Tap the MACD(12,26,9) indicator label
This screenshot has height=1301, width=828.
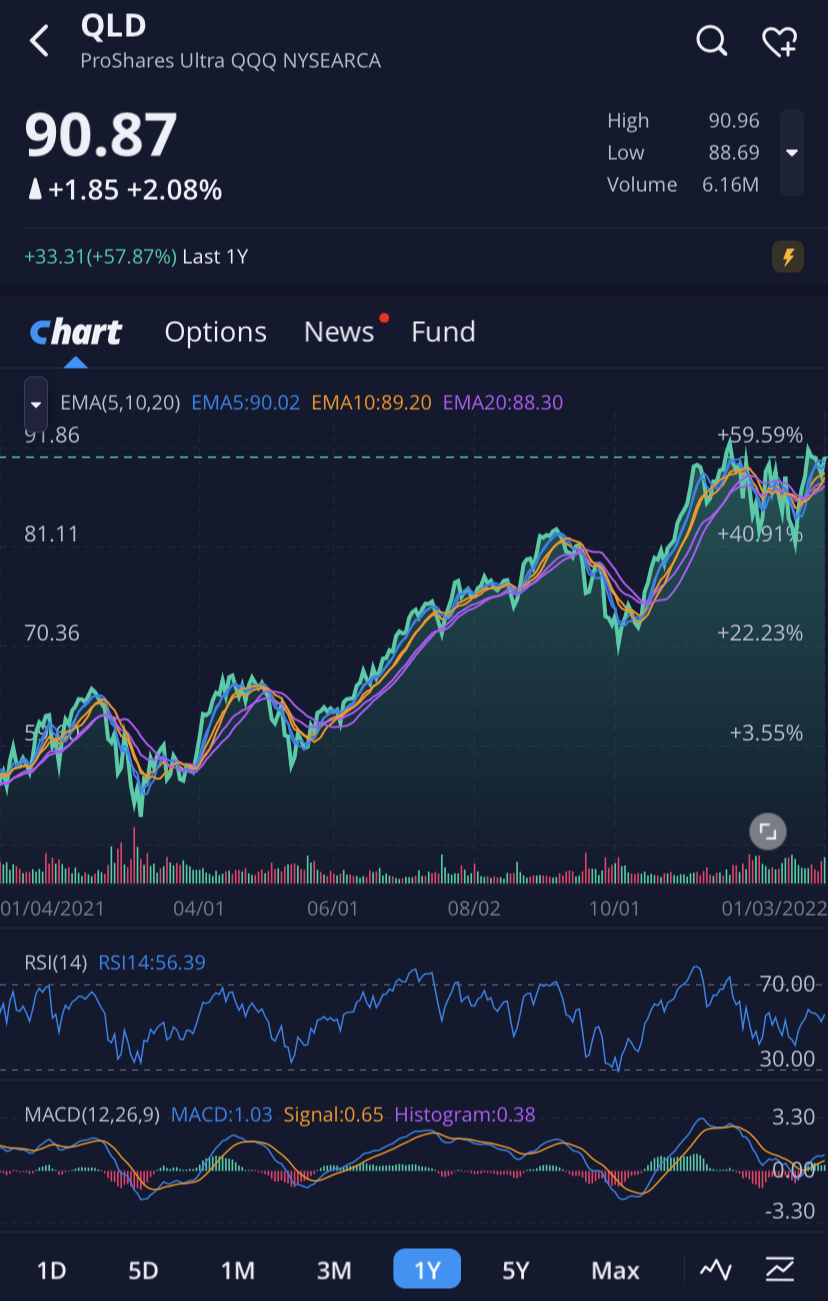(92, 1114)
